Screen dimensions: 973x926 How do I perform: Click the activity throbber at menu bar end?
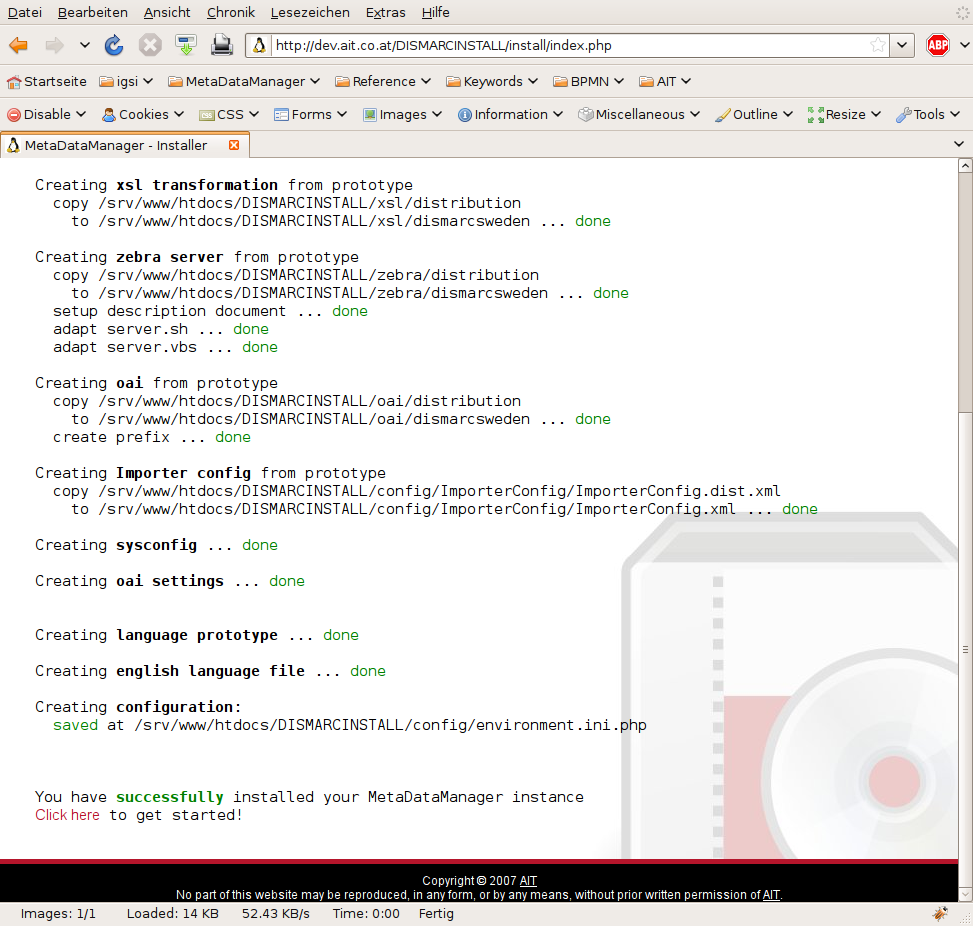click(962, 12)
